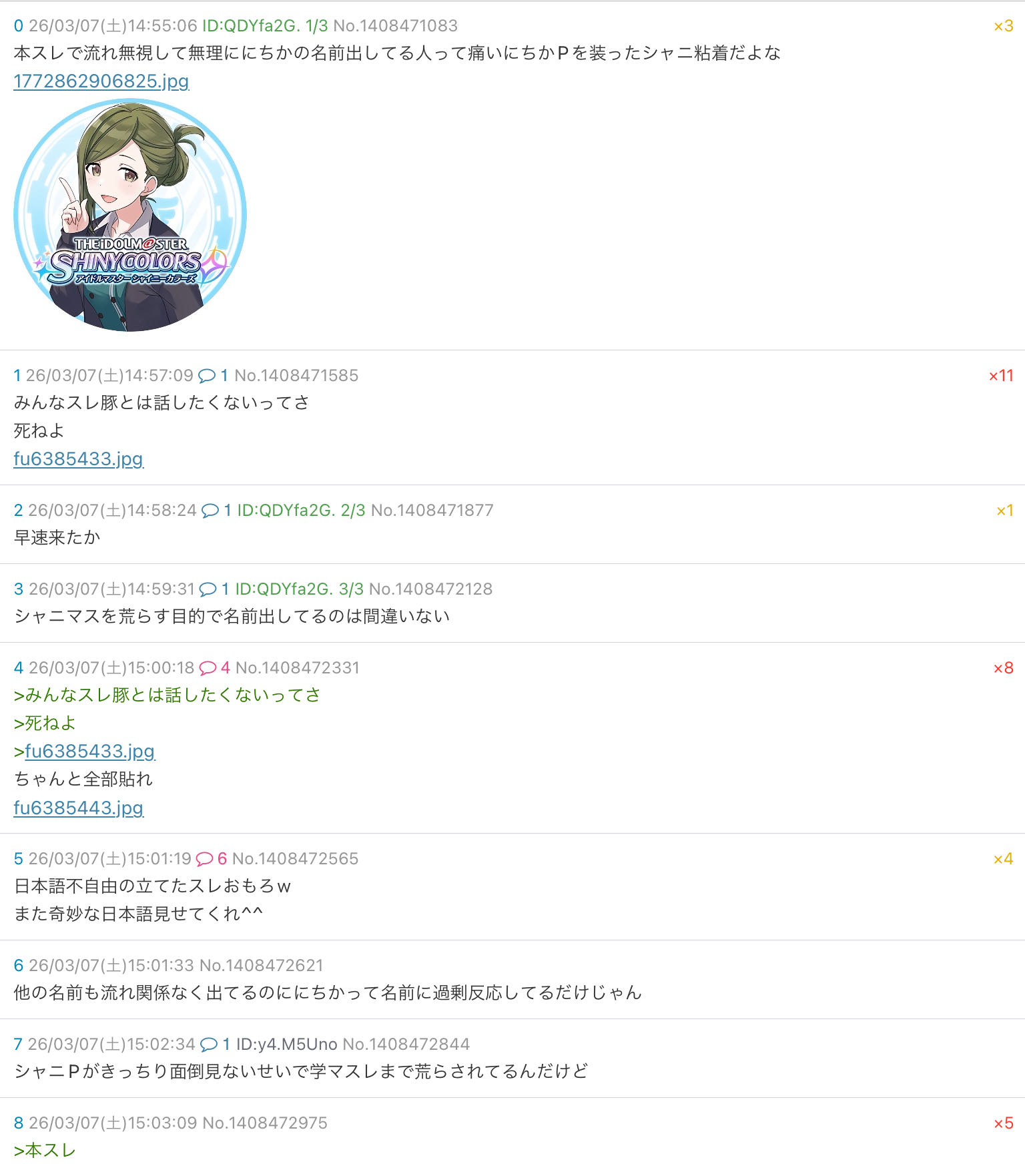Open the Shiny Colors character thumbnail
This screenshot has width=1025, height=1176.
pos(130,215)
